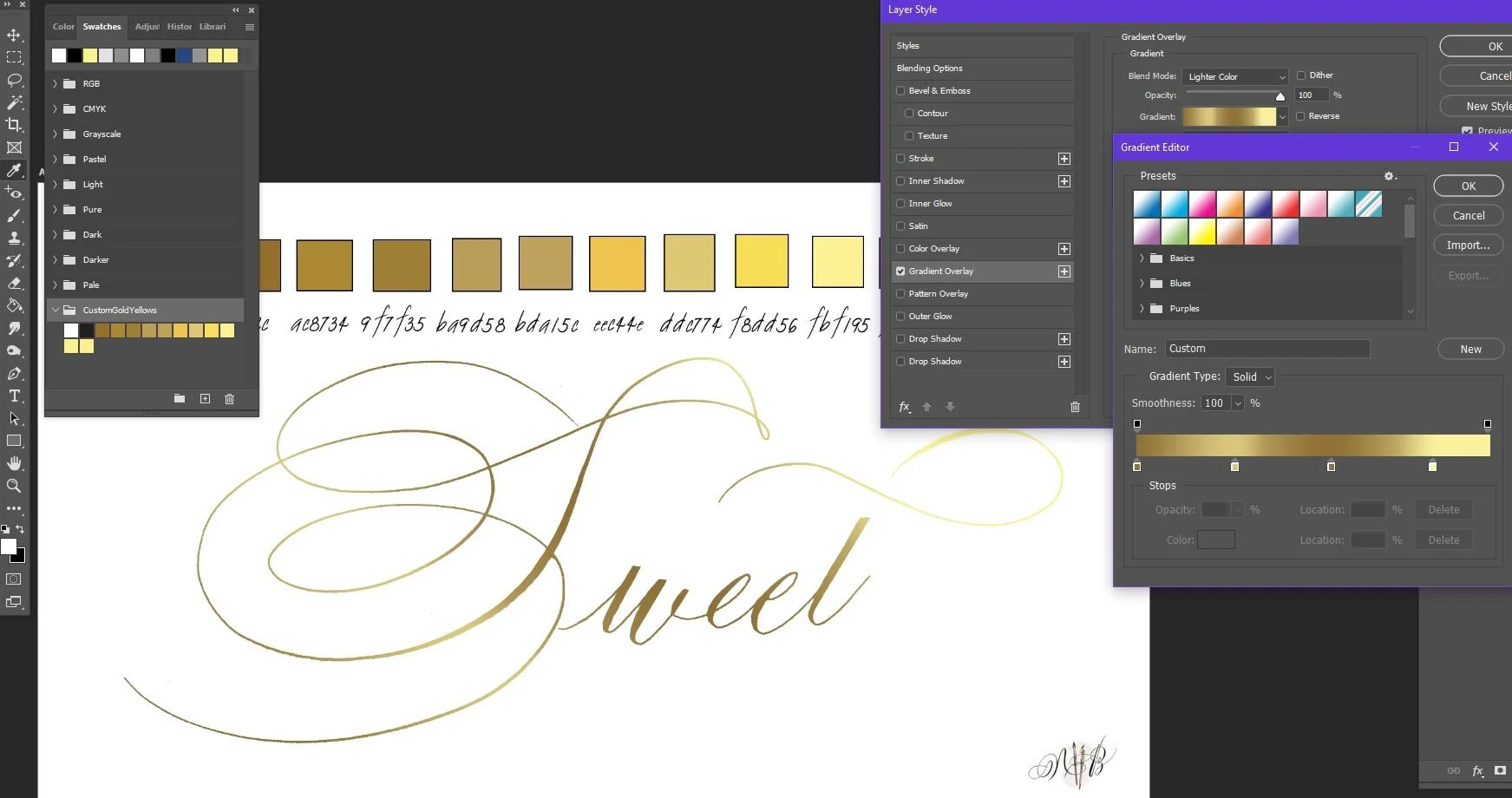Select the Zoom tool
The height and width of the screenshot is (798, 1512).
coord(14,486)
